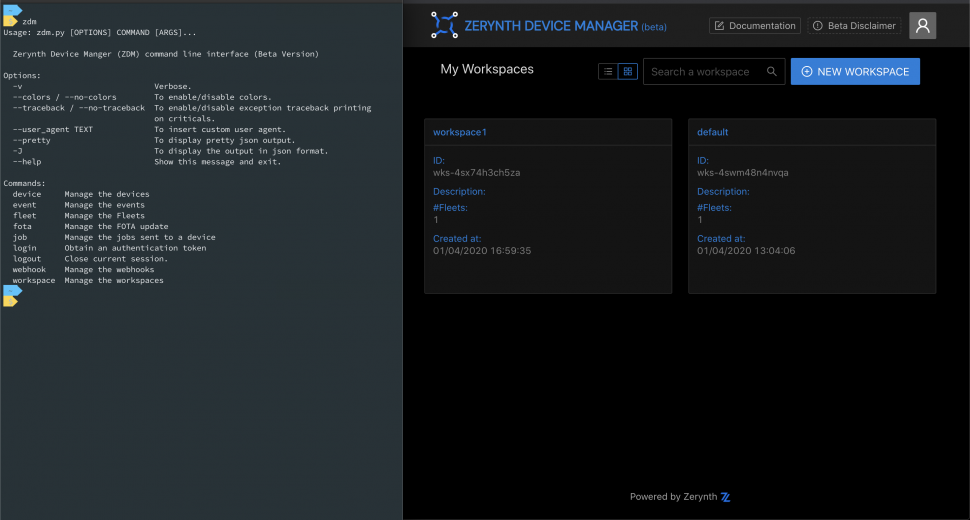Click the '--help' option in terminal
This screenshot has width=970, height=520.
(27, 162)
